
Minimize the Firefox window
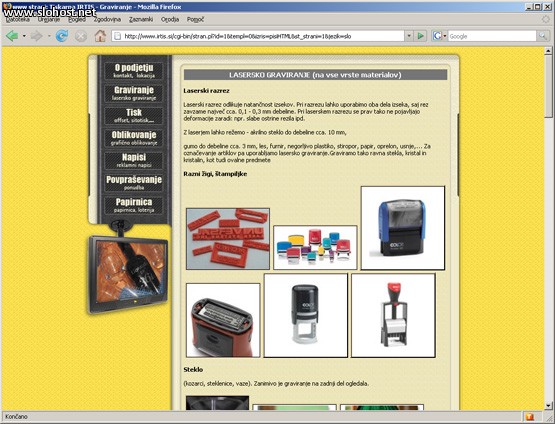click(529, 7)
